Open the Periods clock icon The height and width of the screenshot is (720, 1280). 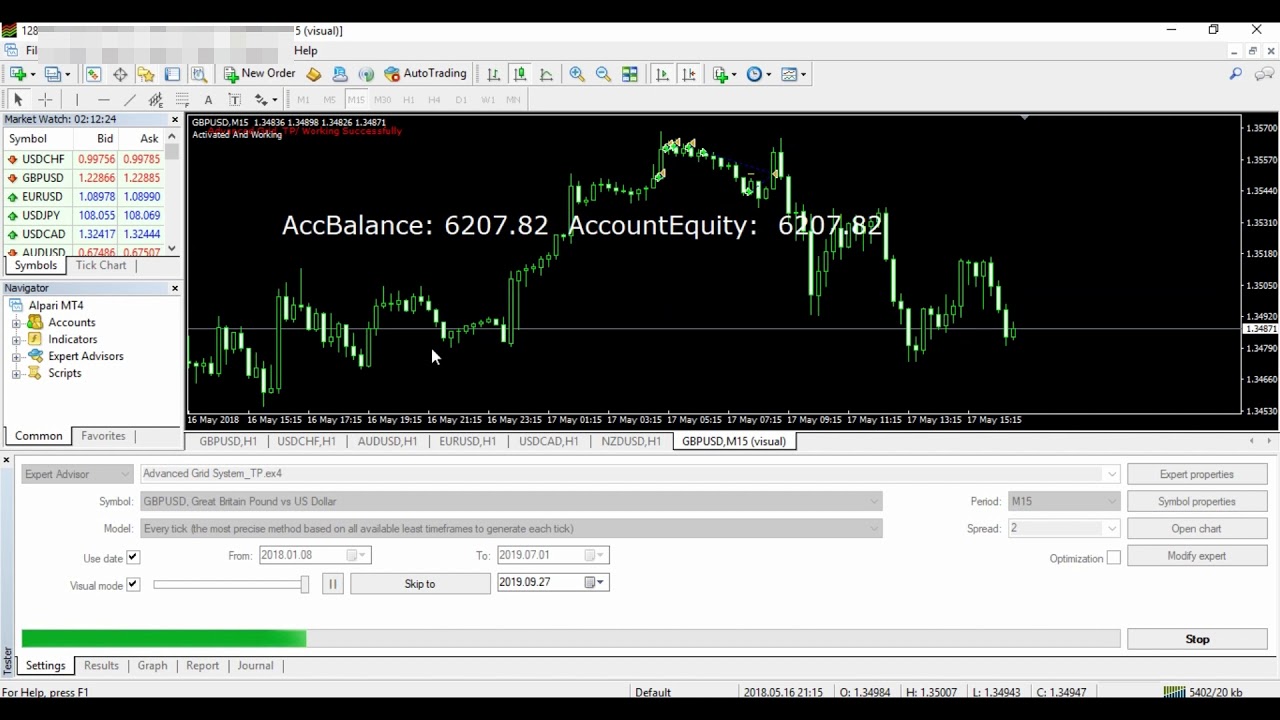point(755,74)
